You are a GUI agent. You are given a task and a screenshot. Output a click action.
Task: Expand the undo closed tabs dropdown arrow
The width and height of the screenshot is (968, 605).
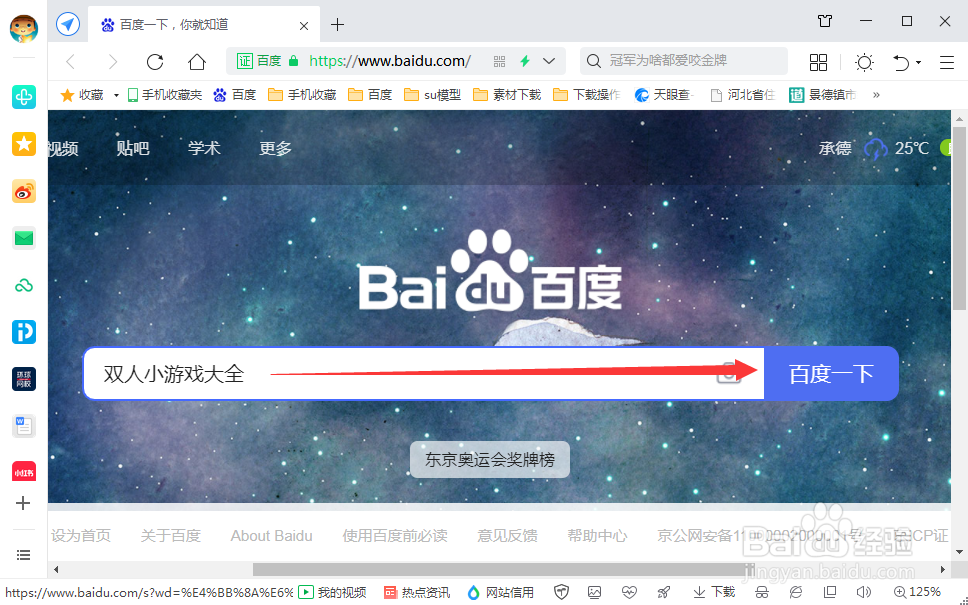click(919, 62)
